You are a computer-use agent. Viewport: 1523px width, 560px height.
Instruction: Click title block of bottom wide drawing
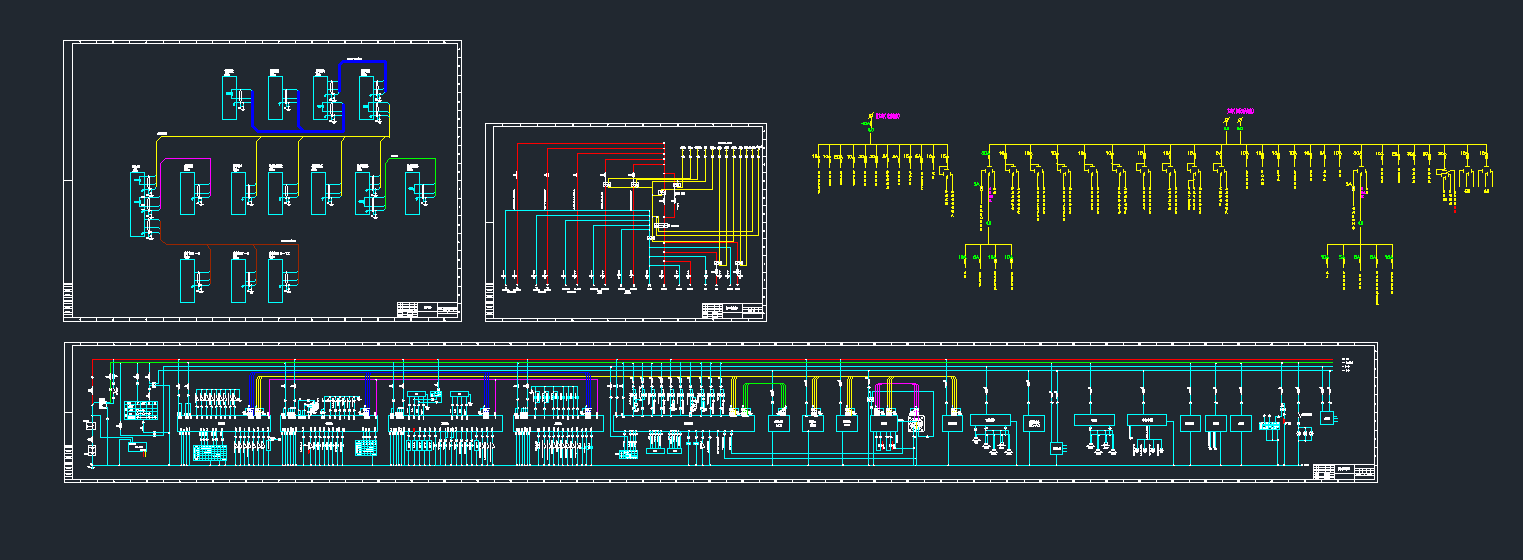click(1344, 472)
